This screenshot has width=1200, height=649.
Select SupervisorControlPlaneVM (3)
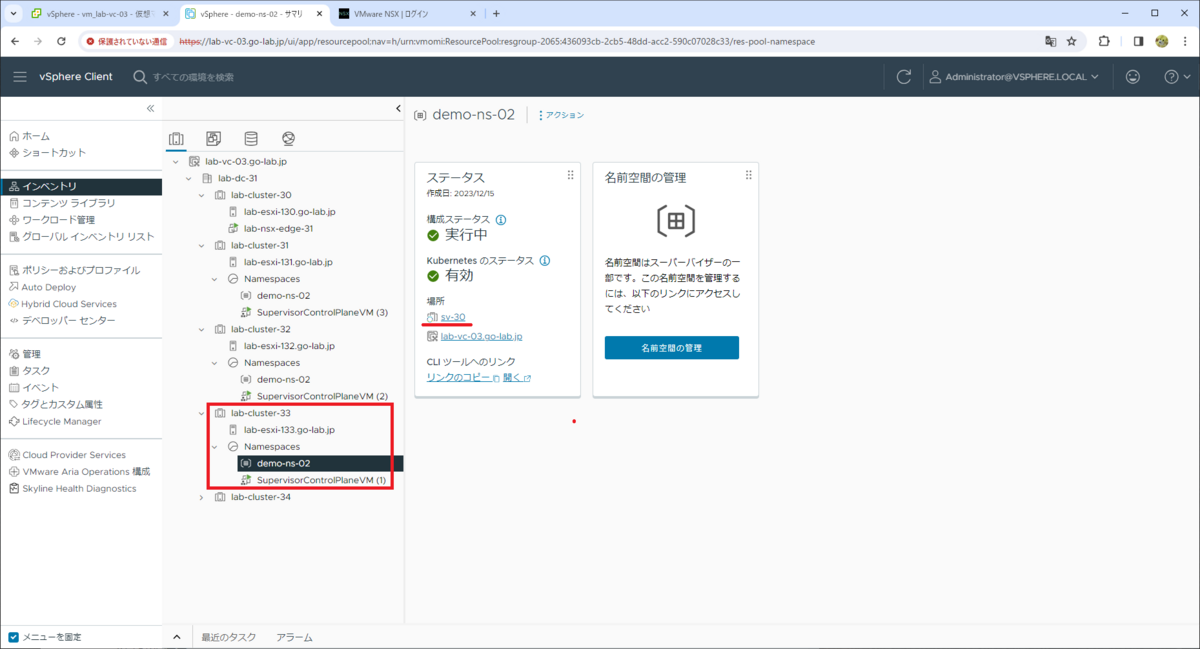322,312
